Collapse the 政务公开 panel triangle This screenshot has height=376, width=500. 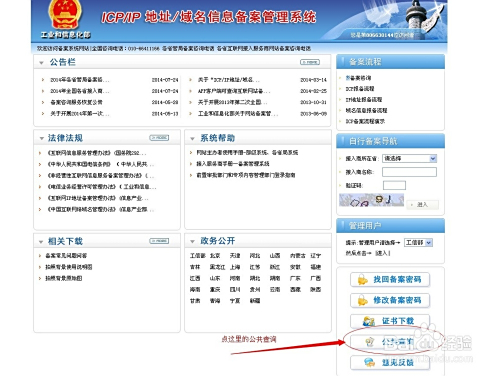(192, 241)
